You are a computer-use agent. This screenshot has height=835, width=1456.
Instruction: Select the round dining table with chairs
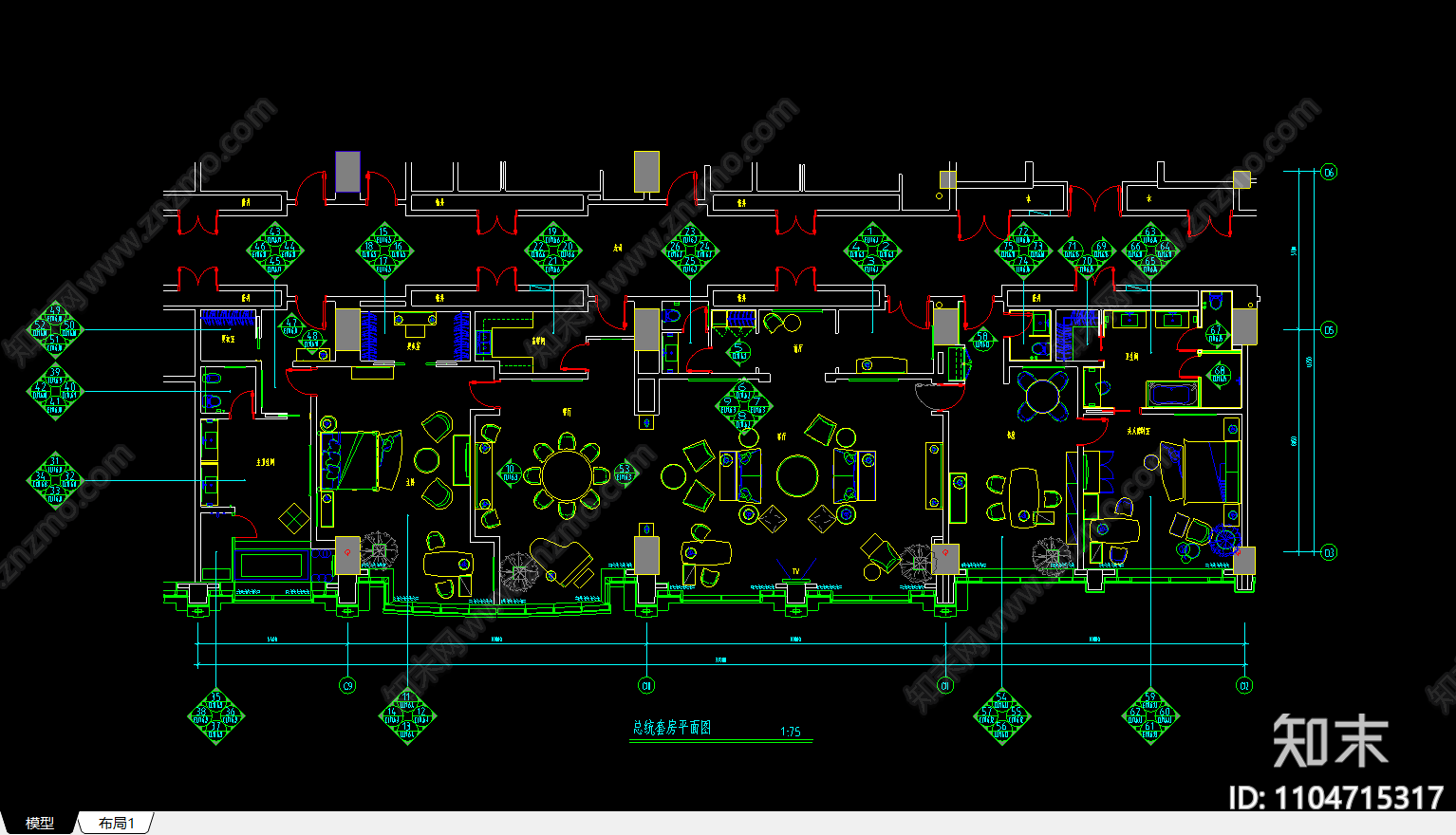coord(567,474)
